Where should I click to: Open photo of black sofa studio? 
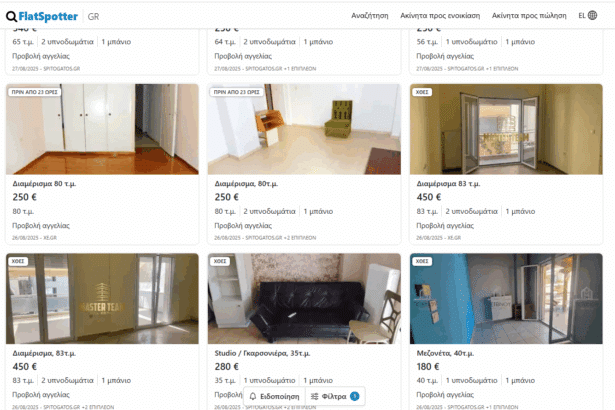coord(304,299)
